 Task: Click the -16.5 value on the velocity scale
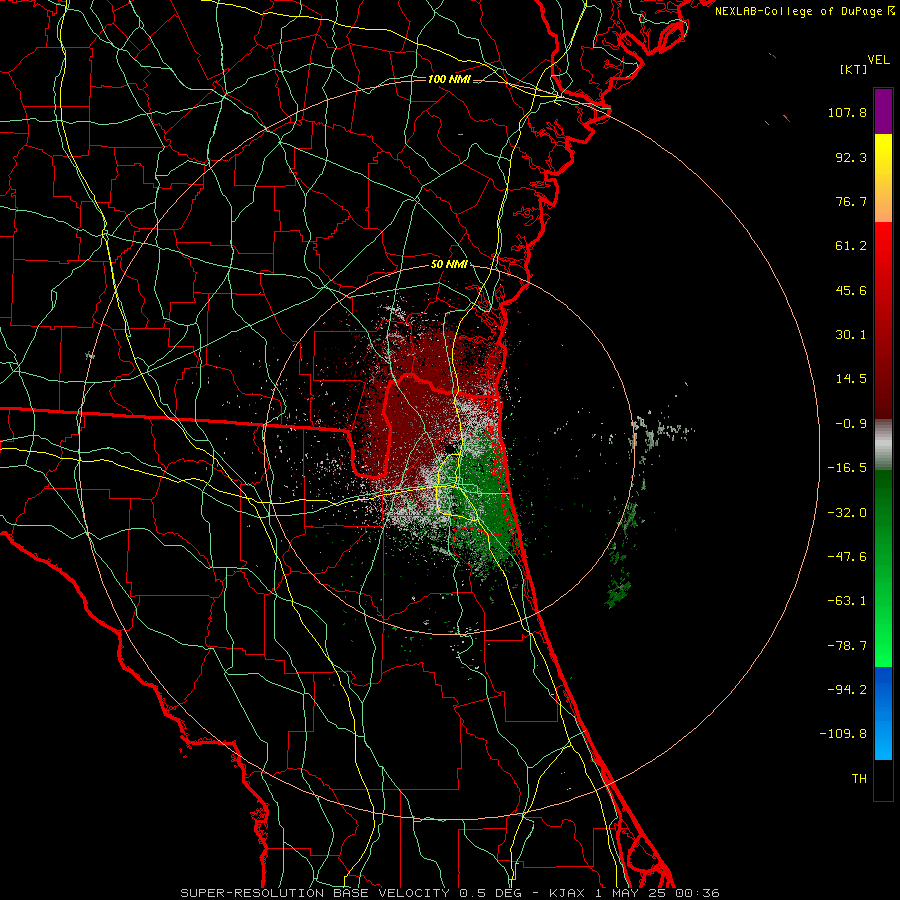[847, 468]
